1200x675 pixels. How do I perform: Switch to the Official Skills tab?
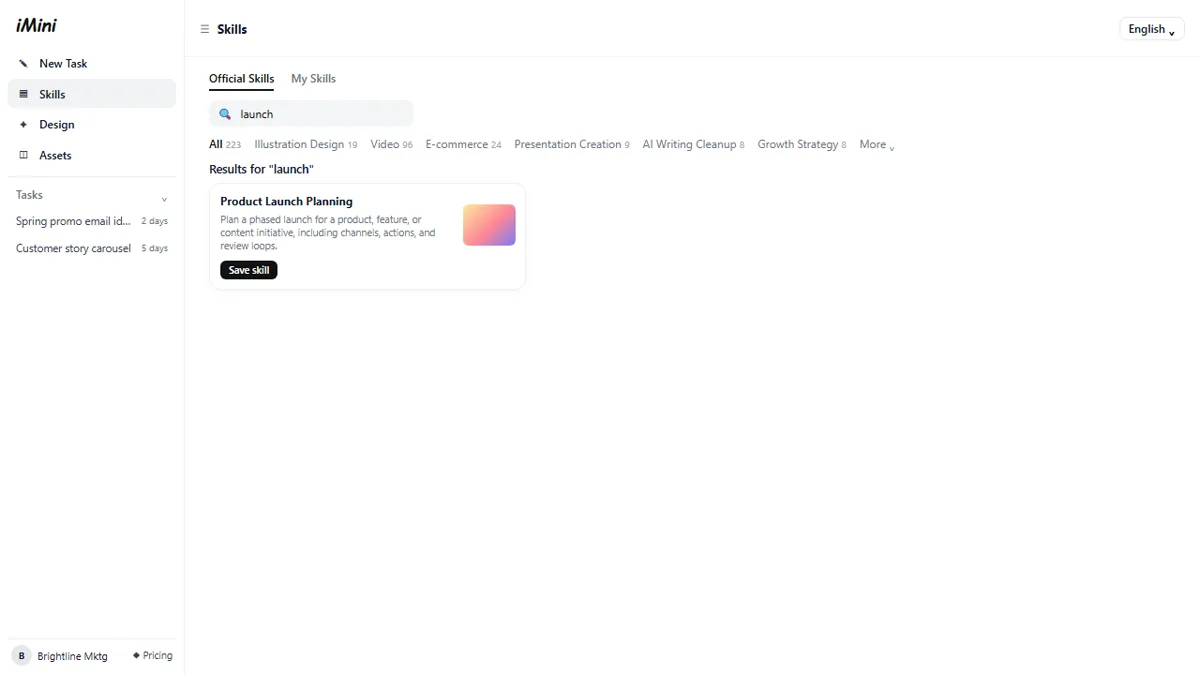(241, 79)
